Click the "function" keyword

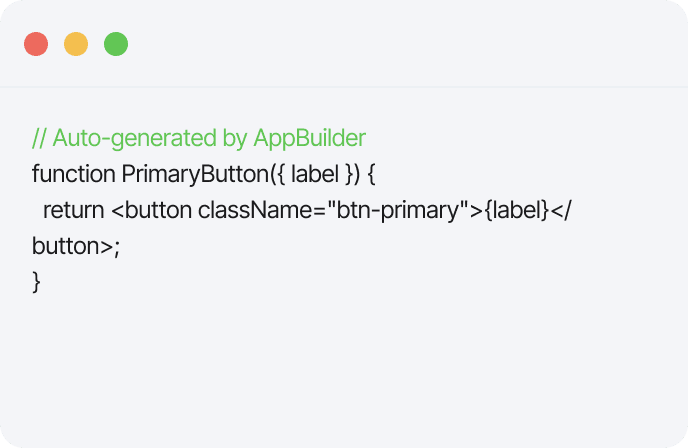[x=73, y=173]
